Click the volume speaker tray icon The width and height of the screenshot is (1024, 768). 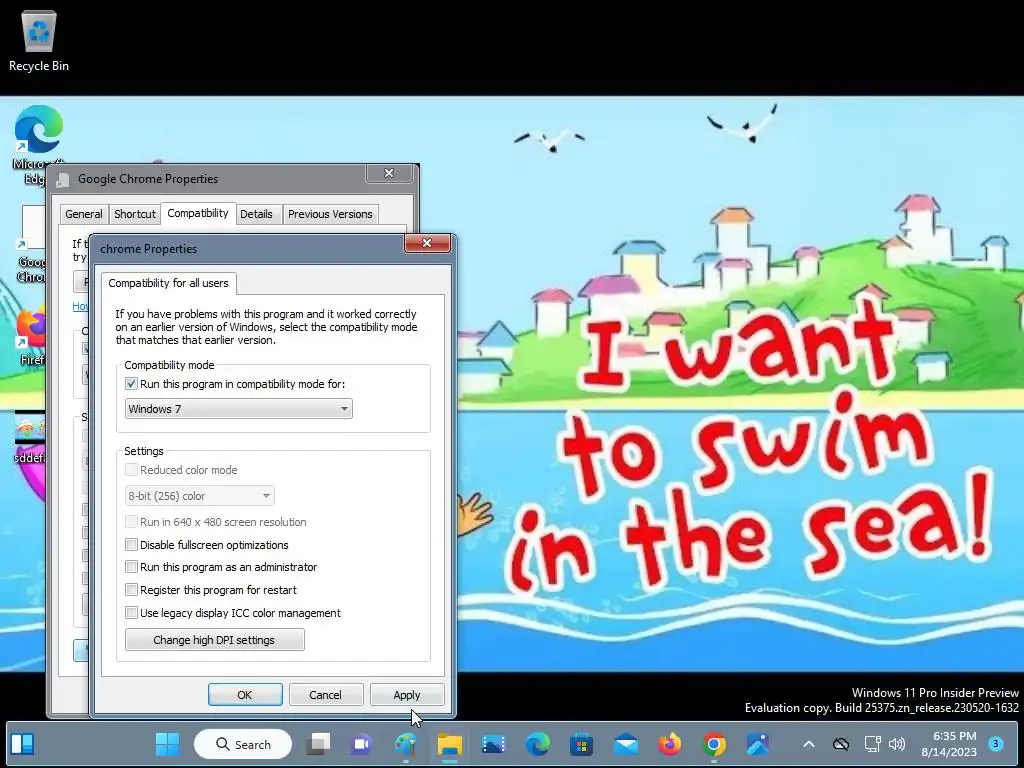897,744
